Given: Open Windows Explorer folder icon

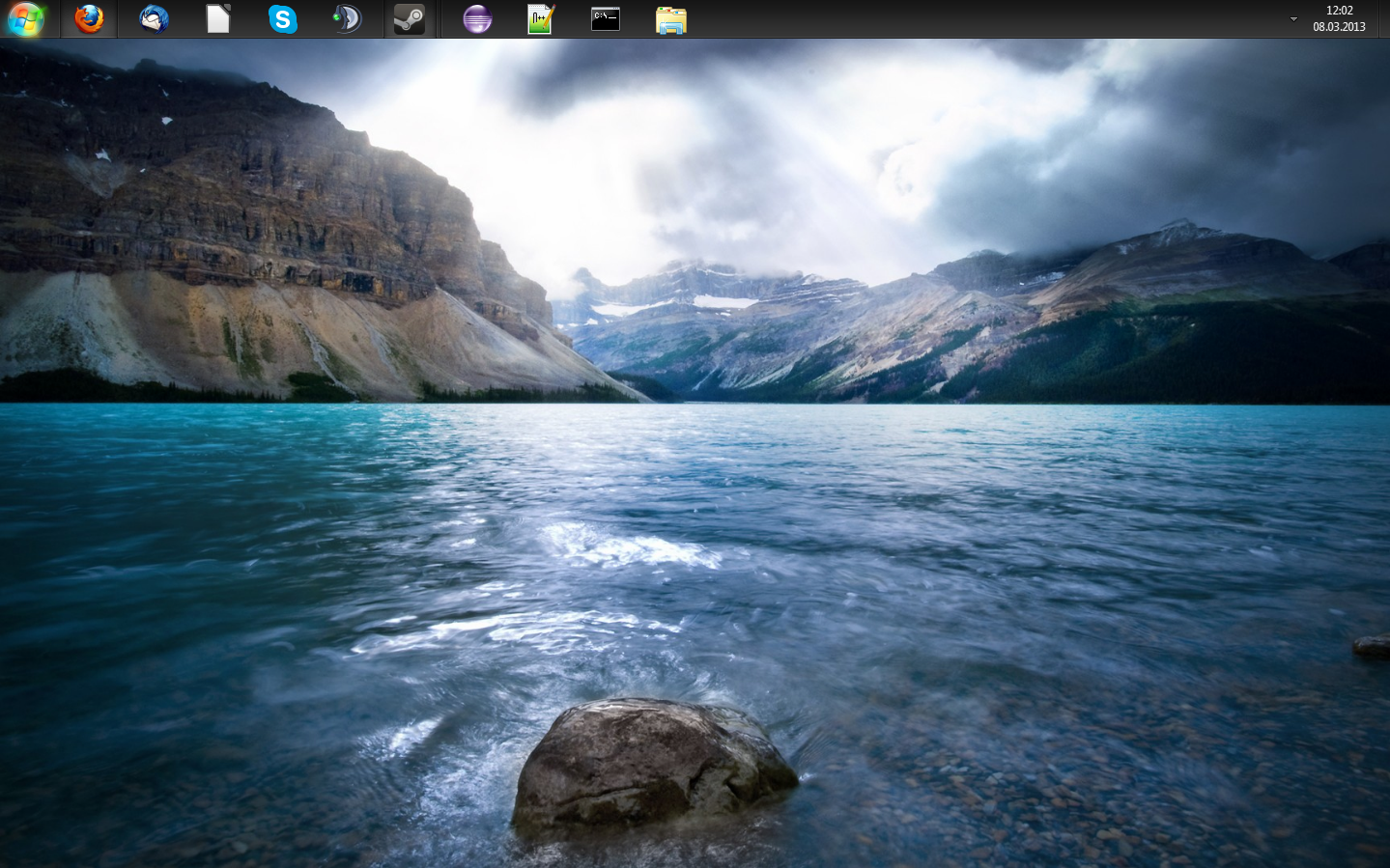Looking at the screenshot, I should (670, 19).
